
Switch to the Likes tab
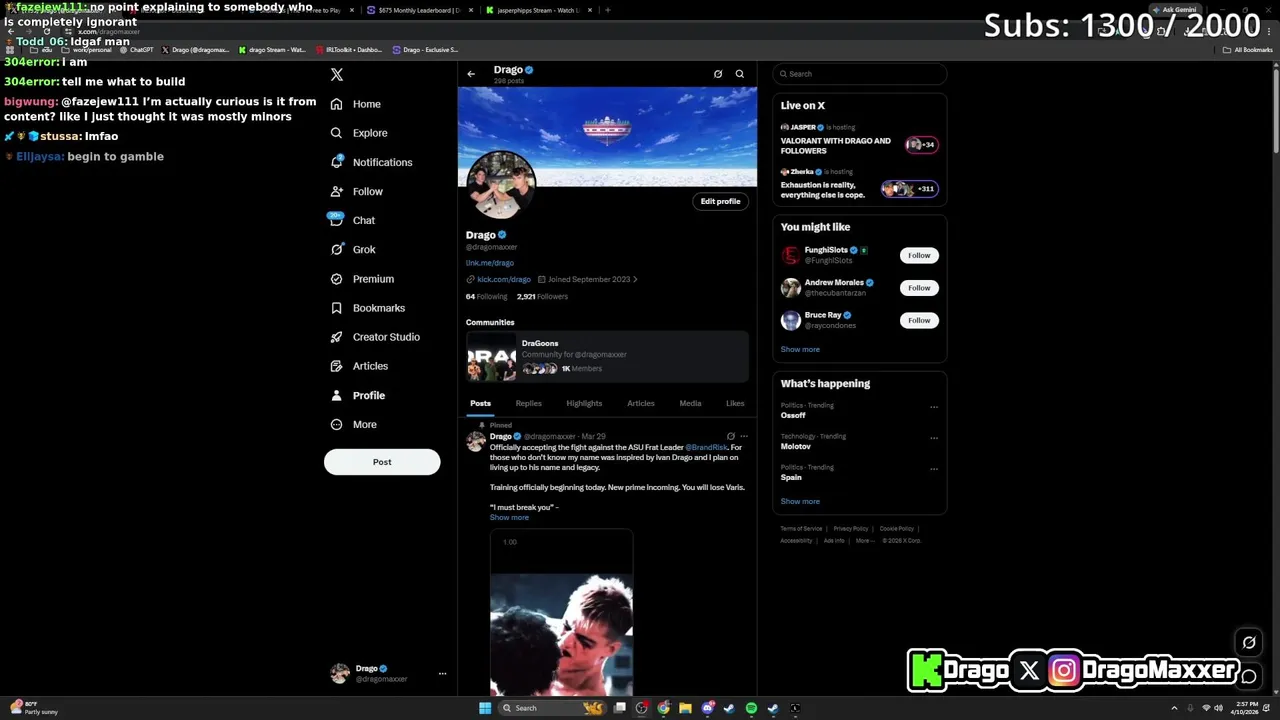735,403
